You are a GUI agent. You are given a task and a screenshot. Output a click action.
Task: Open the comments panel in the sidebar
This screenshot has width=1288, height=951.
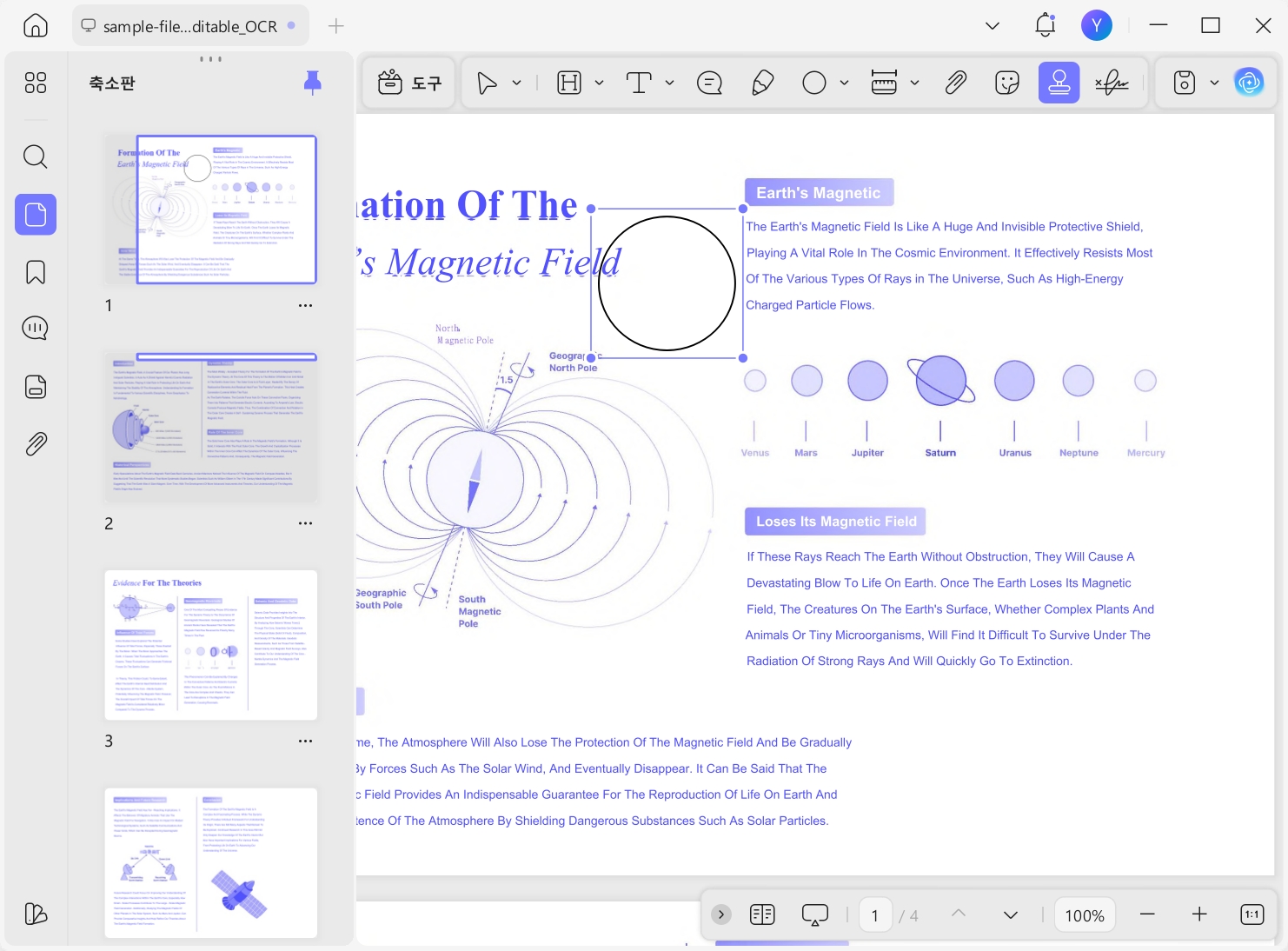[x=35, y=329]
